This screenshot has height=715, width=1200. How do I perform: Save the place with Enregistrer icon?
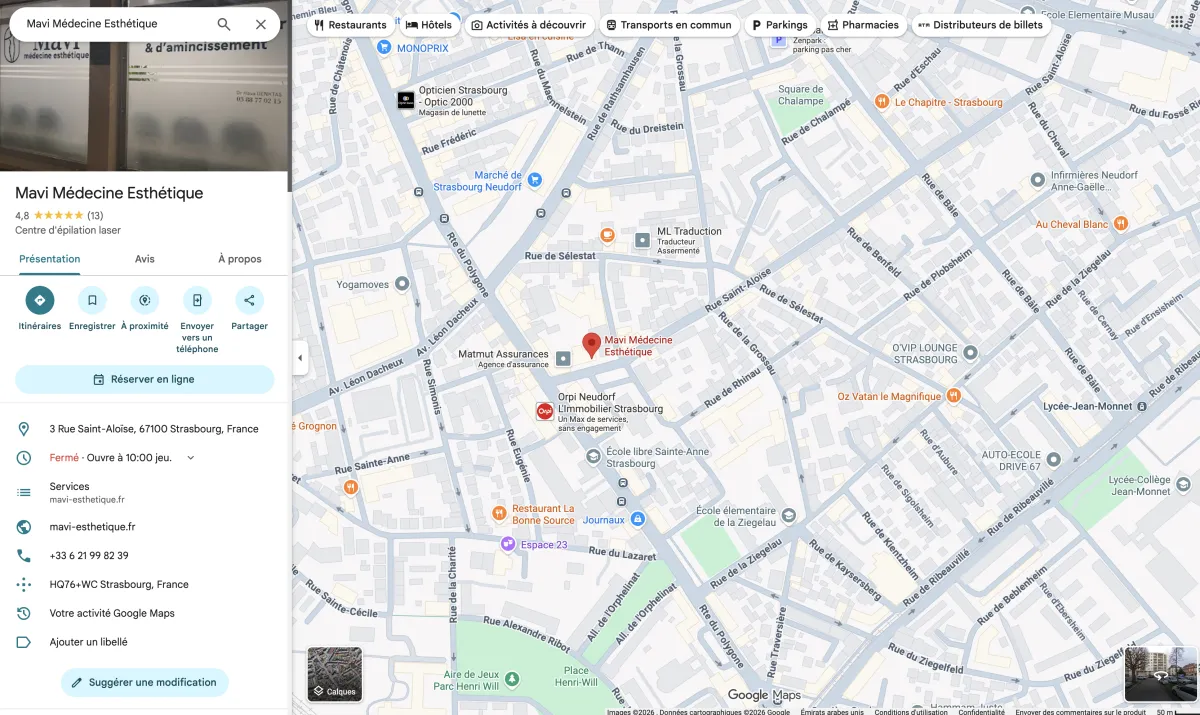(x=92, y=300)
